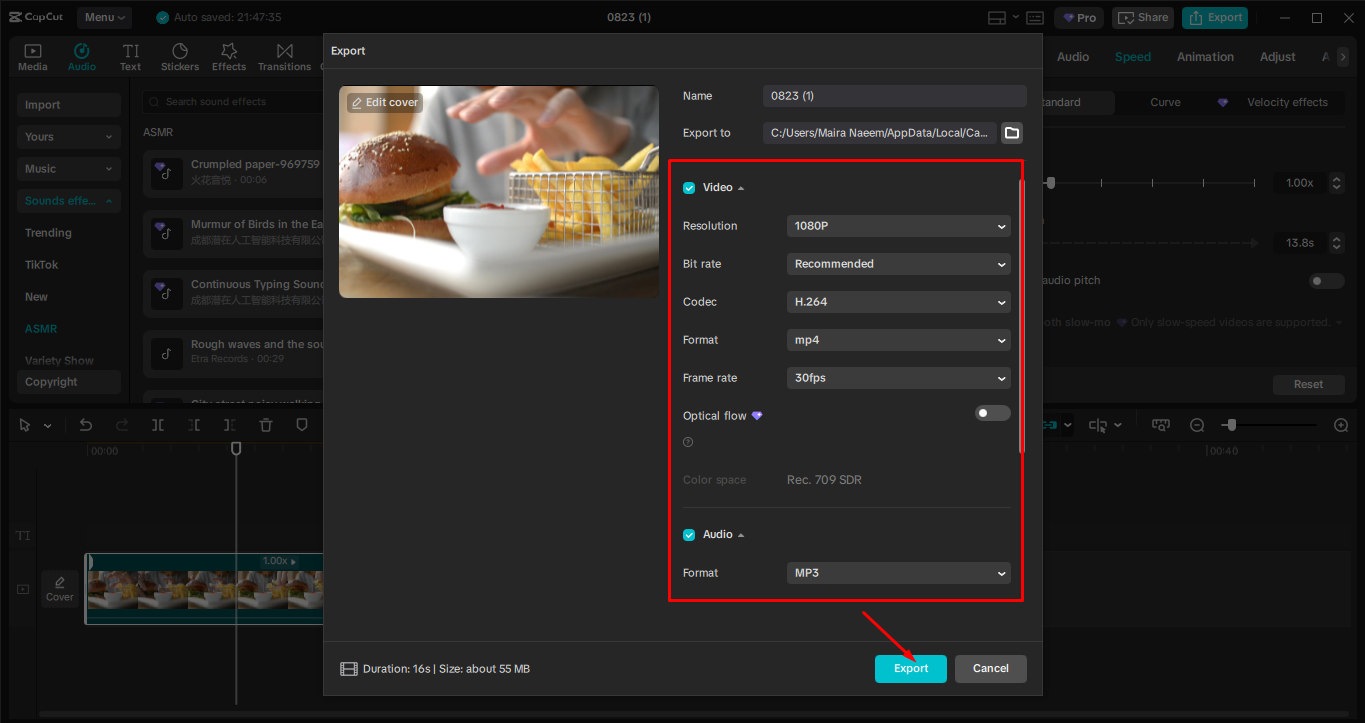Image resolution: width=1365 pixels, height=723 pixels.
Task: Toggle the Optical flow switch
Action: coord(992,412)
